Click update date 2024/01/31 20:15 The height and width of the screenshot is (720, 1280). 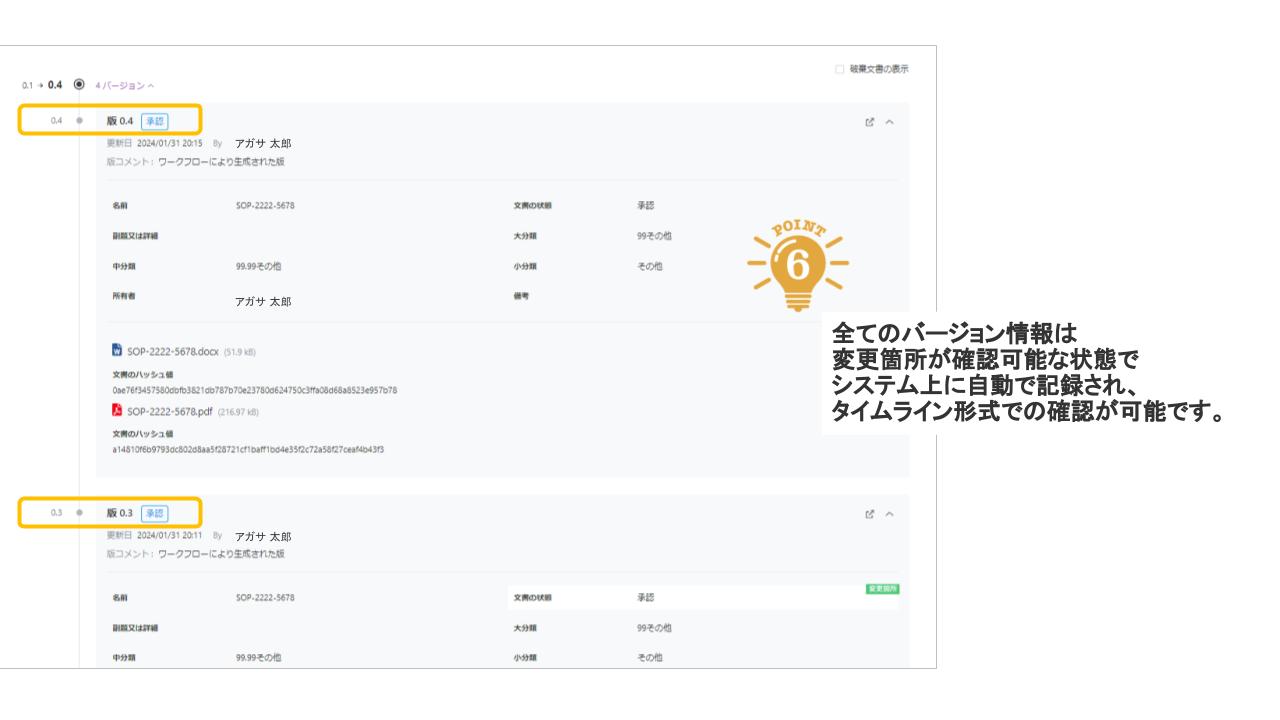(x=169, y=143)
